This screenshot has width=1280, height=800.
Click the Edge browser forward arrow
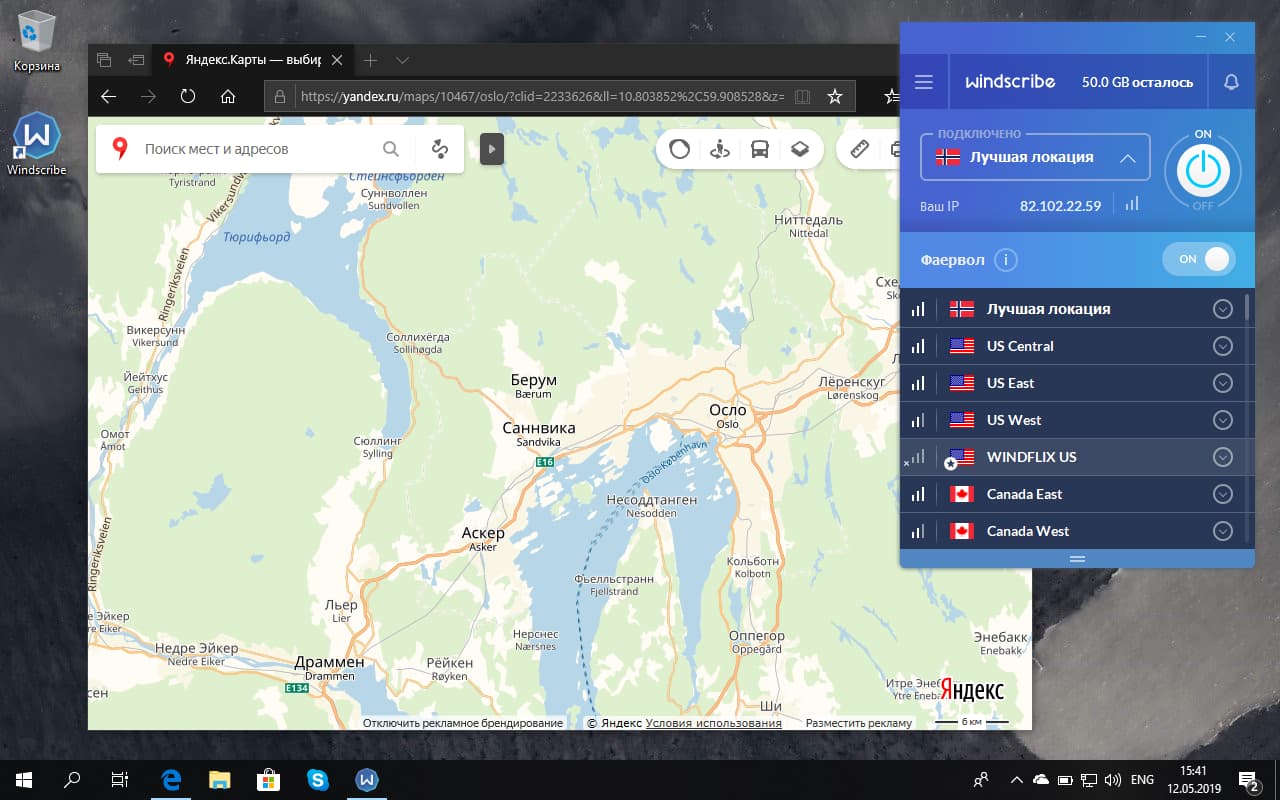coord(148,96)
